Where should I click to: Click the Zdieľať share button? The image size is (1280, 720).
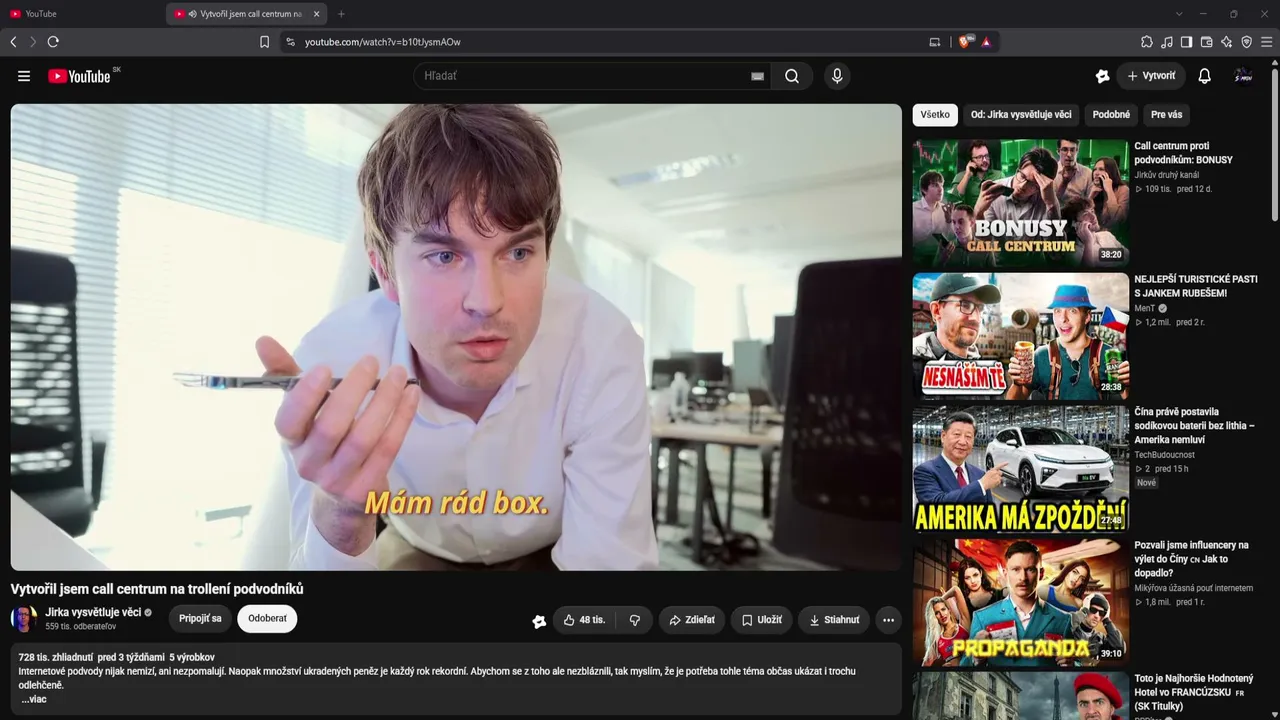pyautogui.click(x=692, y=620)
